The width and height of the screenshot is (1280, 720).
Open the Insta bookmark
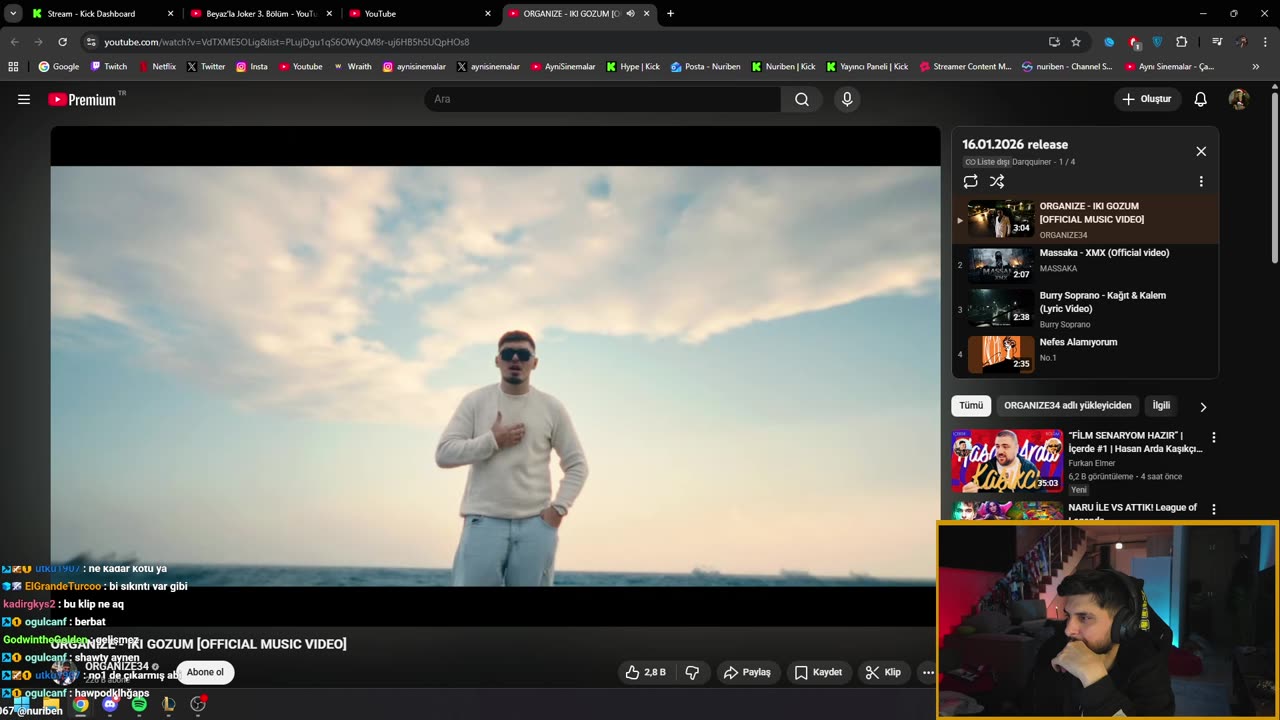(252, 67)
